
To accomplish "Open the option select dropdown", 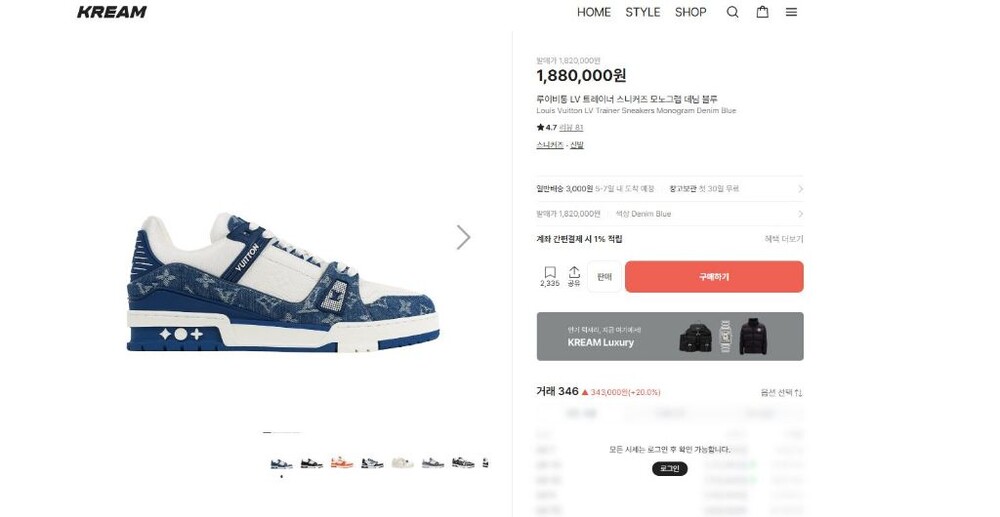I will [x=781, y=393].
